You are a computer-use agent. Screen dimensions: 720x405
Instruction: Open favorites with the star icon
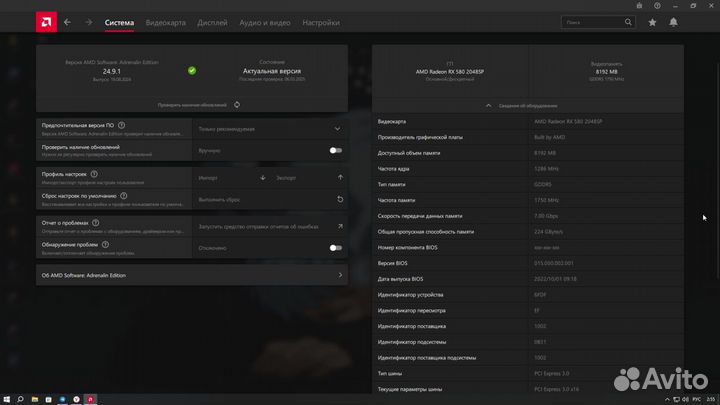(652, 21)
